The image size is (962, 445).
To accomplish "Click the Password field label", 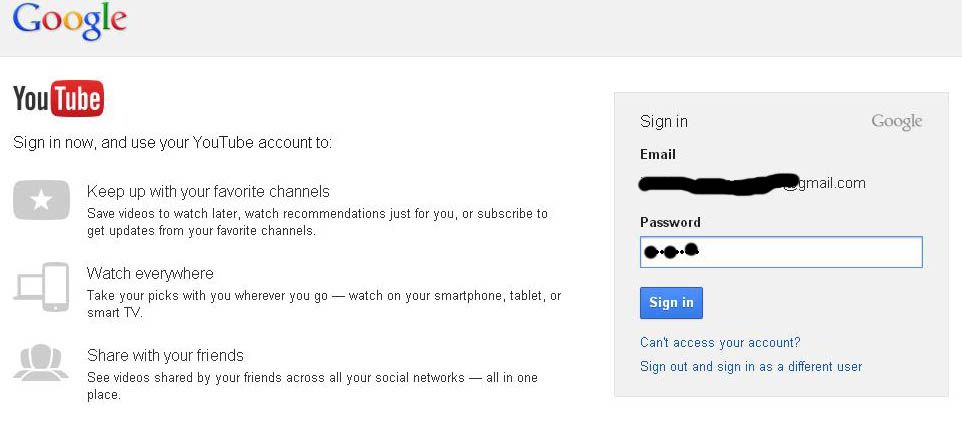I will pos(670,222).
